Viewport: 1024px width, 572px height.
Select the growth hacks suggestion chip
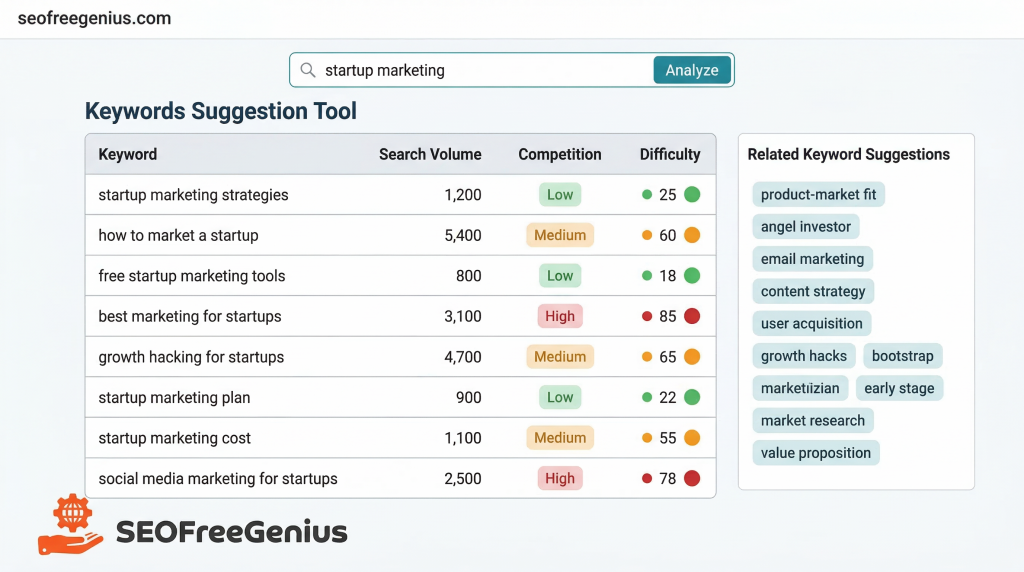point(804,356)
